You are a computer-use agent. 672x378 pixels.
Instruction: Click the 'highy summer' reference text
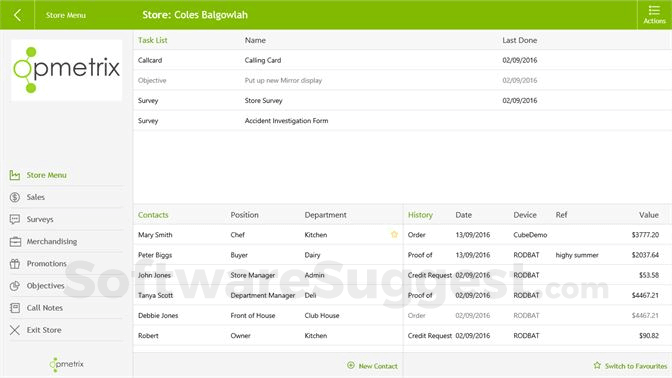point(577,255)
